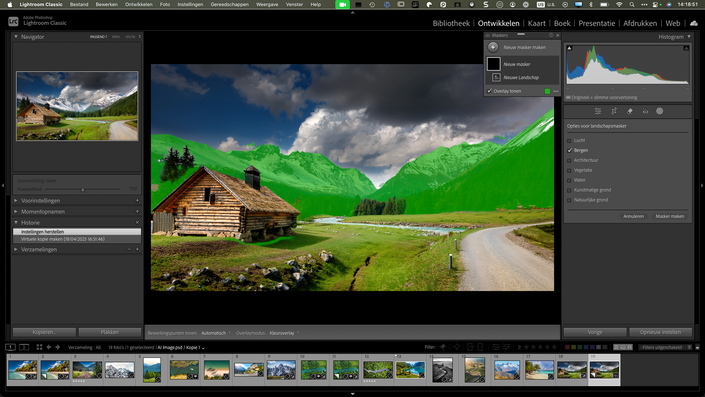This screenshot has width=705, height=397.
Task: Collapse the Histogram panel triangle
Action: [689, 37]
